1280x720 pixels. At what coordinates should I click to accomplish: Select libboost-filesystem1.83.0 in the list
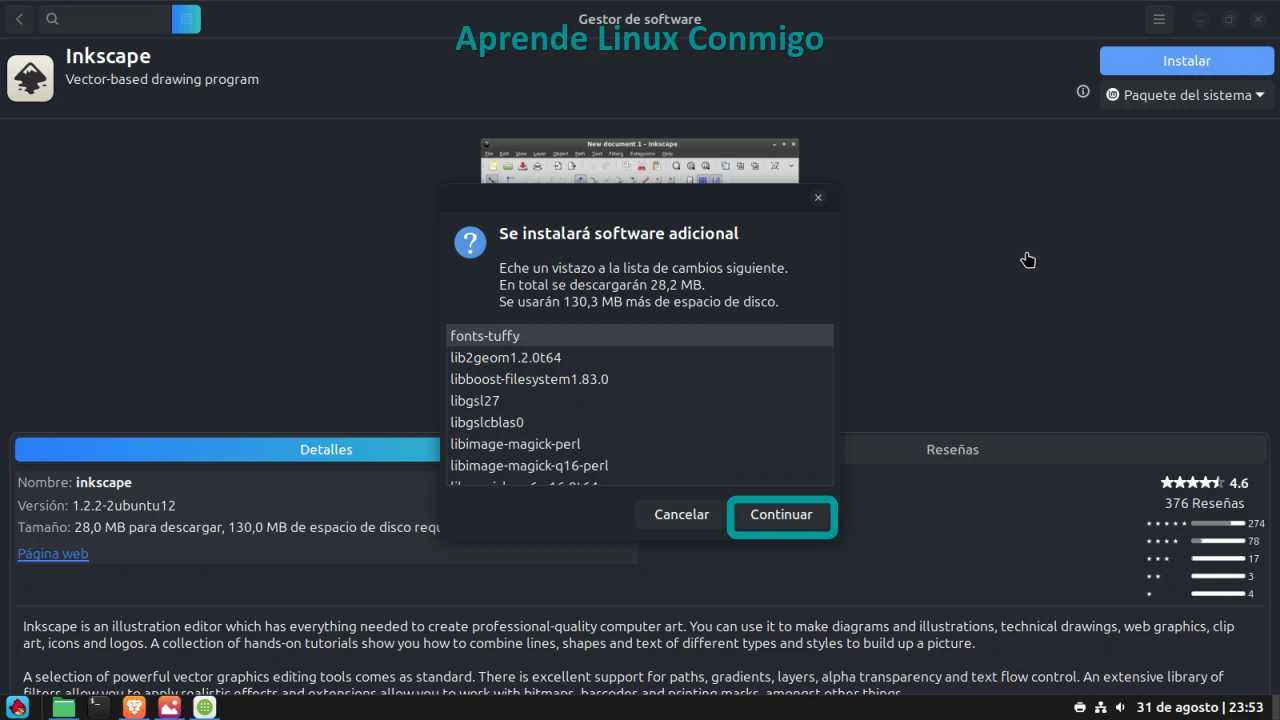639,379
